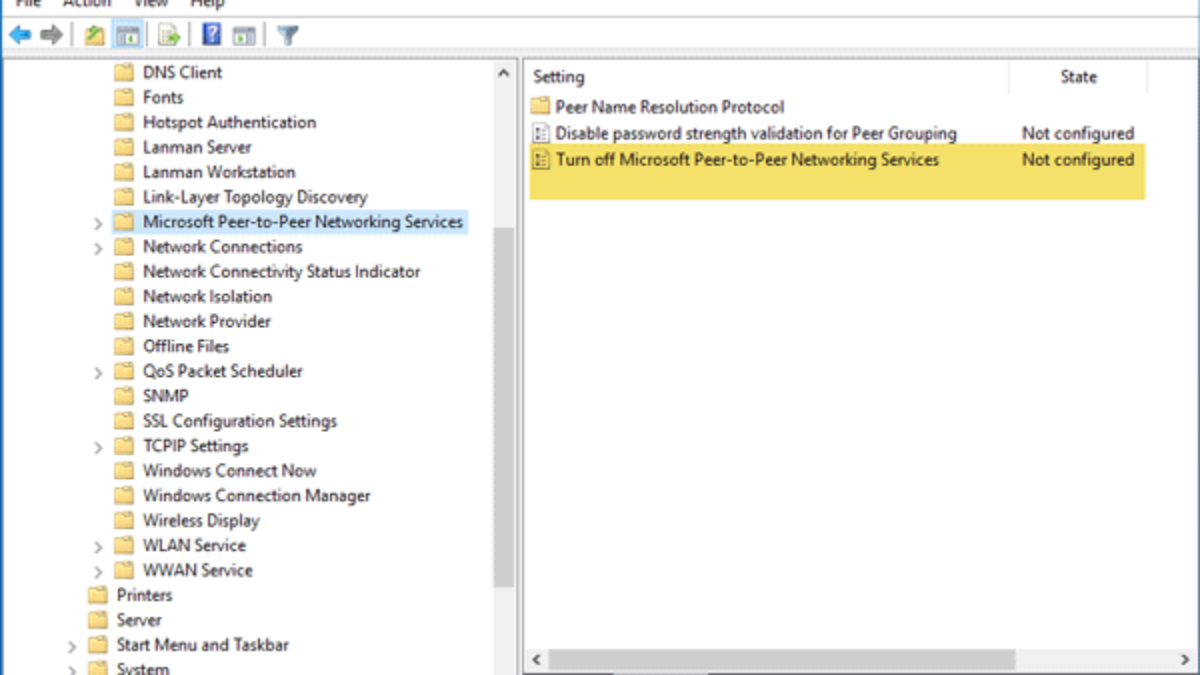The image size is (1200, 675).
Task: Toggle the Show/Hide Console Tree icon
Action: click(127, 36)
